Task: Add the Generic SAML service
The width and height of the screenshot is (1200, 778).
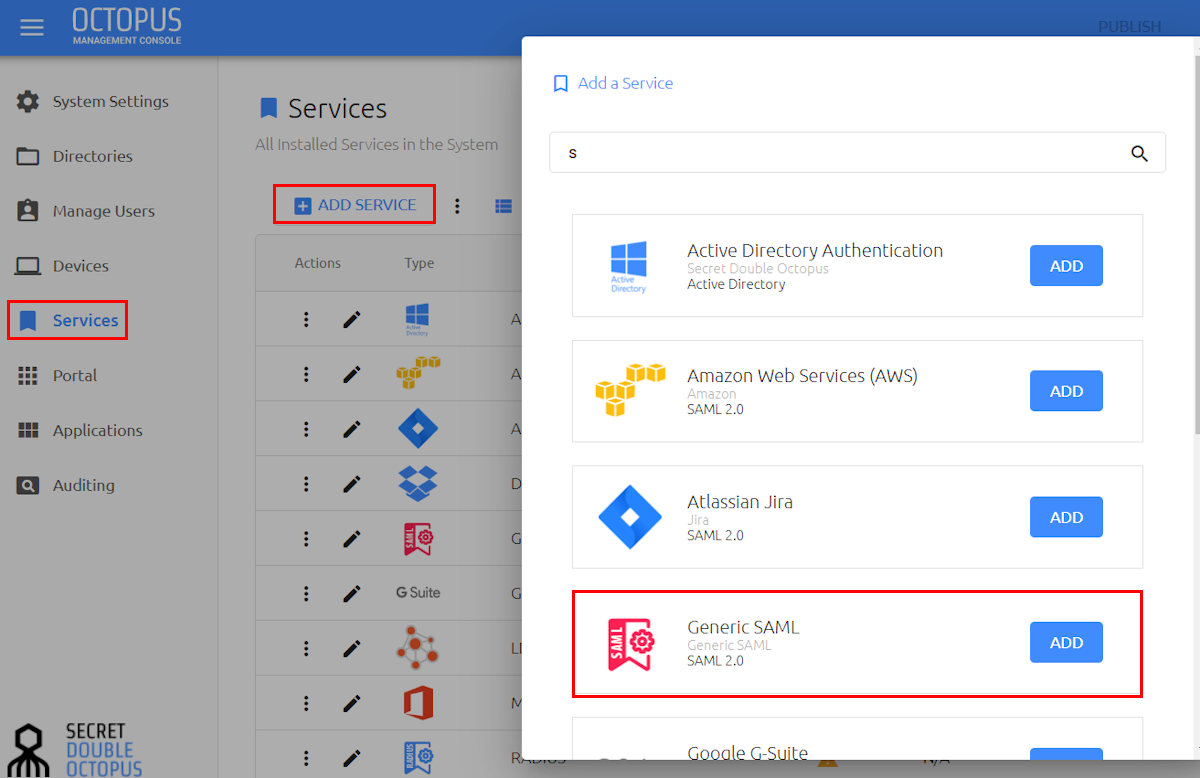Action: [1066, 643]
